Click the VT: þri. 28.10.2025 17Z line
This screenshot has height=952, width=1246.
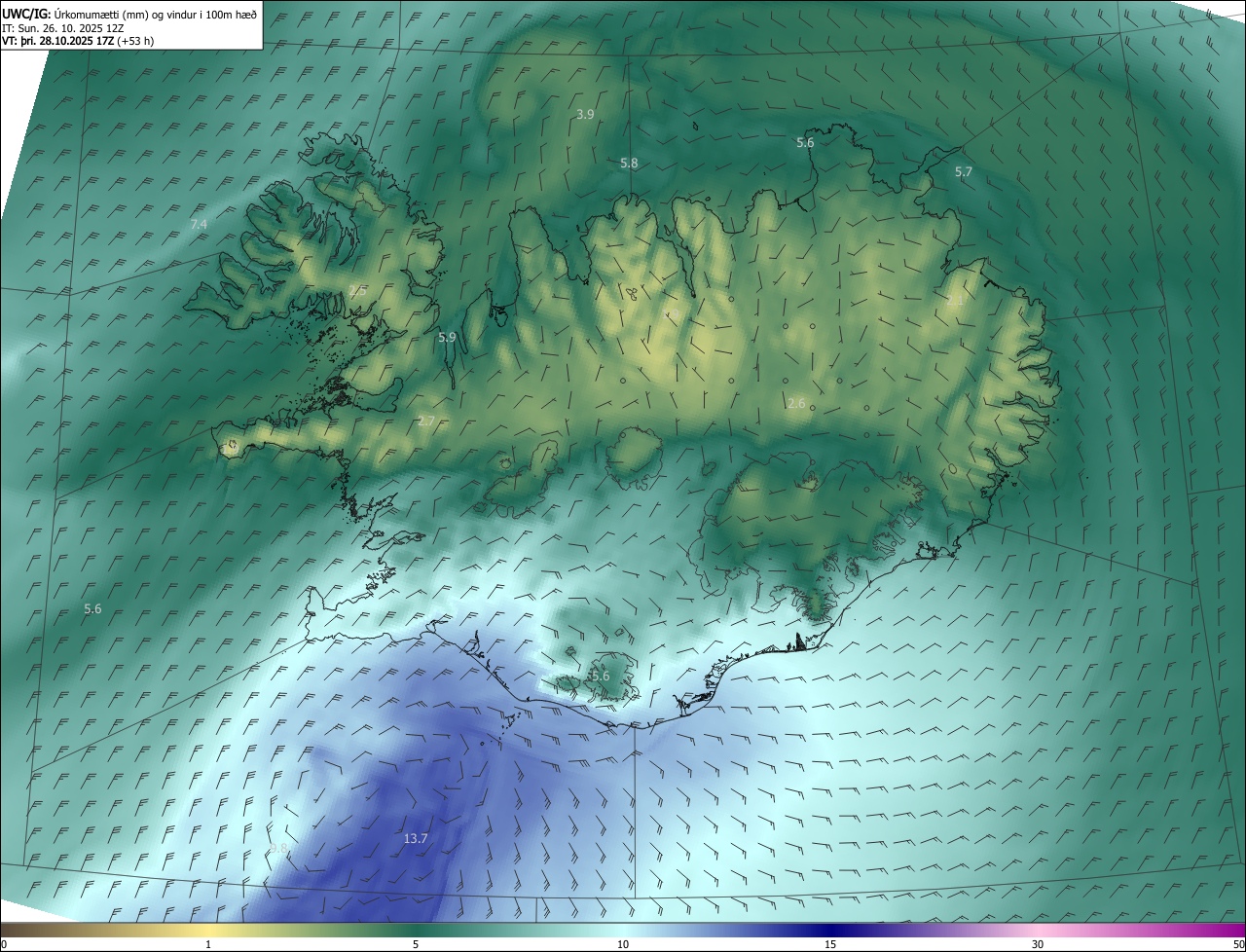tap(78, 41)
